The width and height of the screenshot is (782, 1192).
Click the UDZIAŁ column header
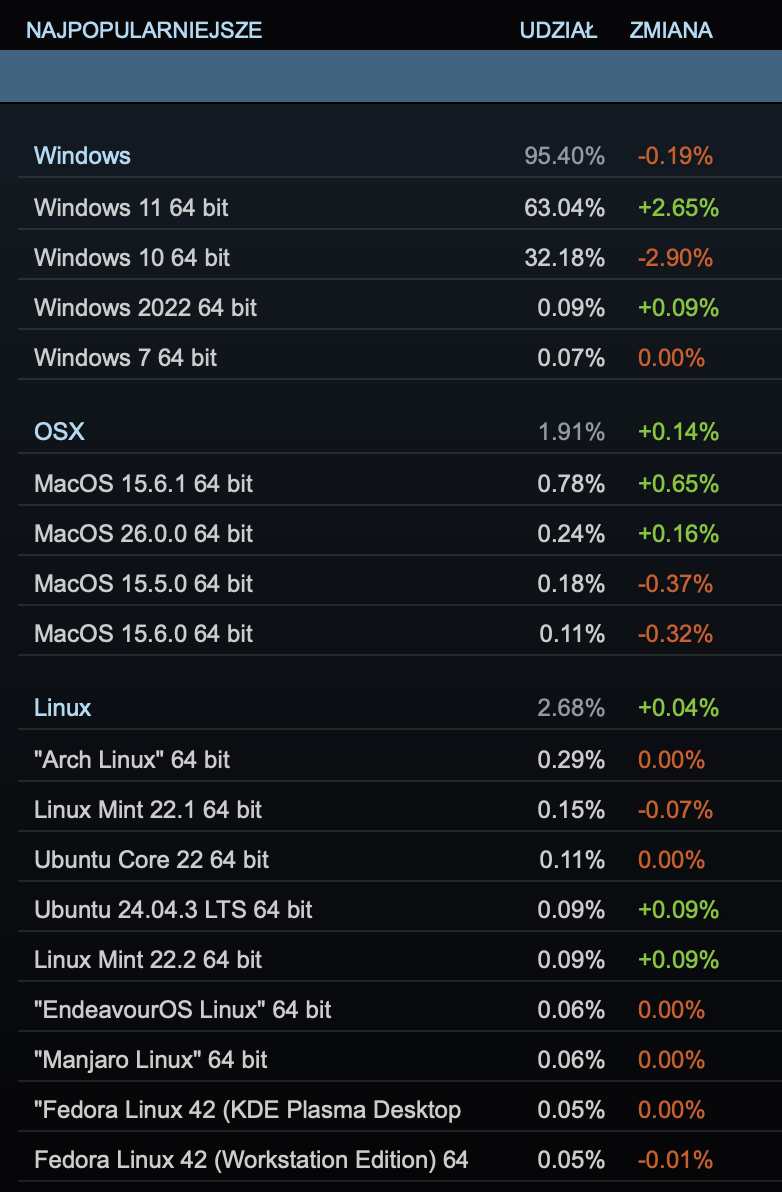click(x=558, y=30)
